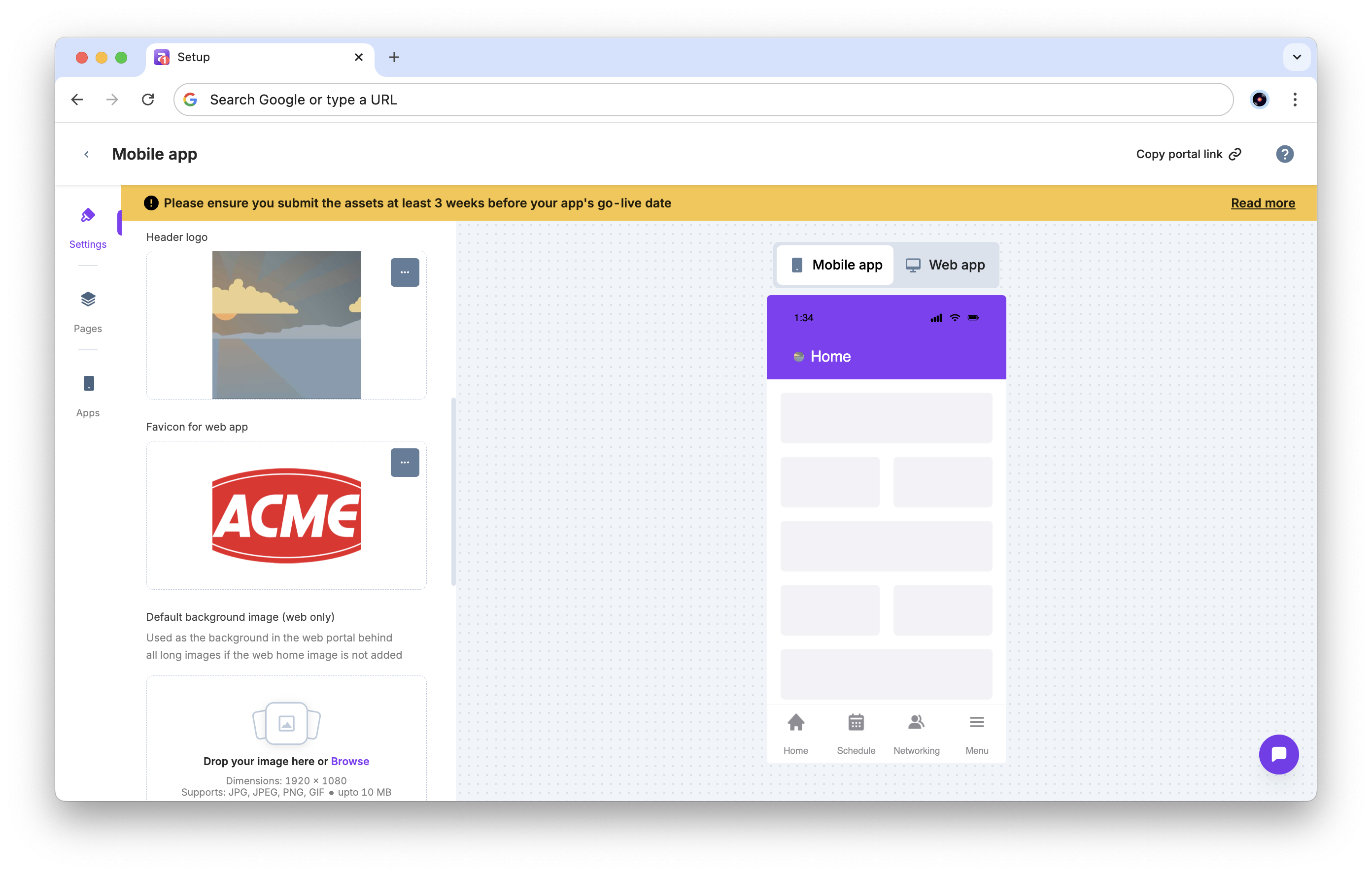This screenshot has width=1372, height=874.
Task: Click the help question mark icon
Action: (1284, 154)
